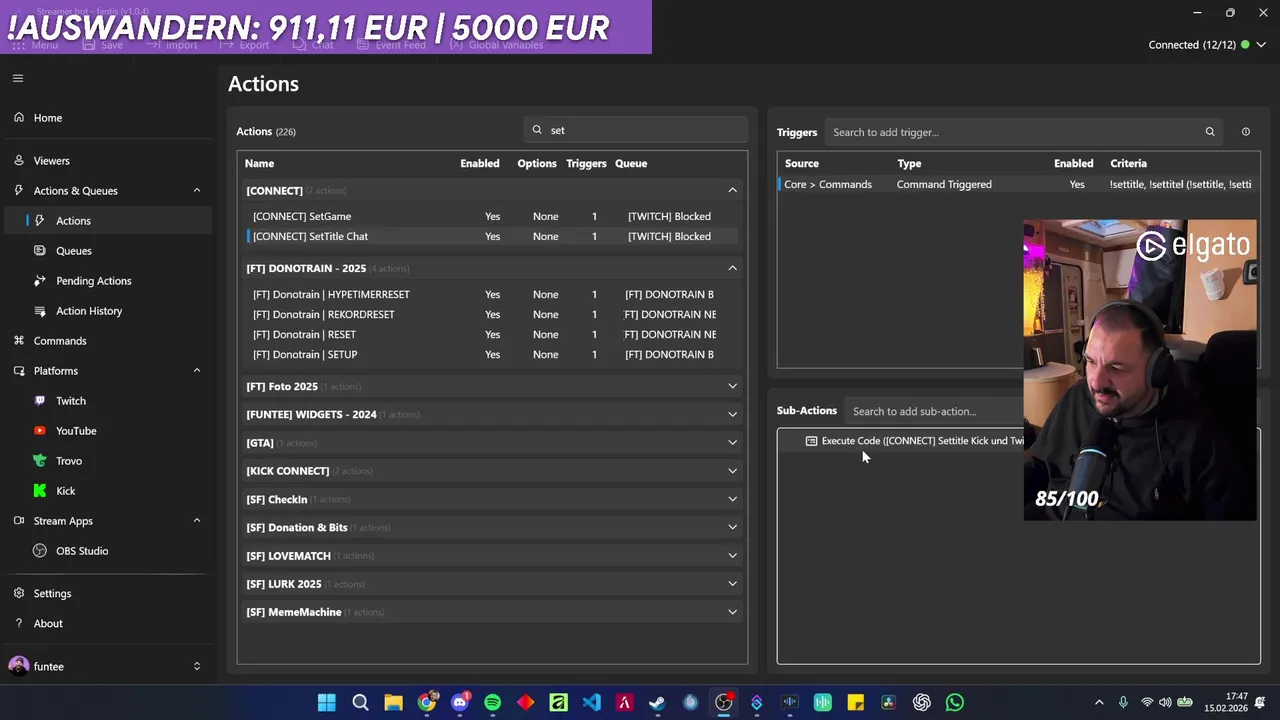This screenshot has width=1280, height=720.
Task: Expand the [SF] LURK 2025 group
Action: click(732, 584)
